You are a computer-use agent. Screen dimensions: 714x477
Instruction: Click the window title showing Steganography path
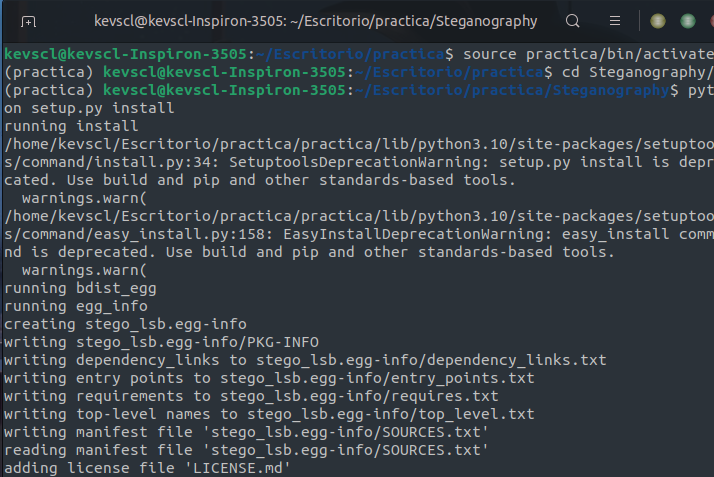point(316,21)
